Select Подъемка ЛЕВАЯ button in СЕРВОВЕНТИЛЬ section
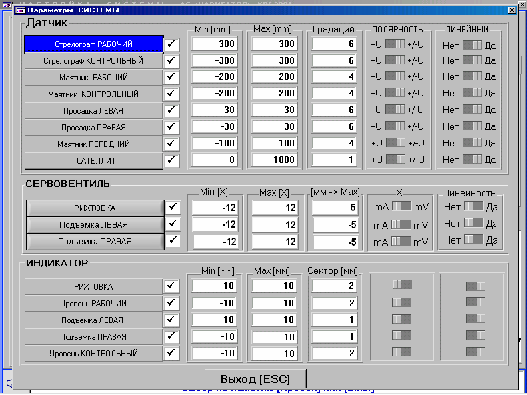 [x=95, y=225]
